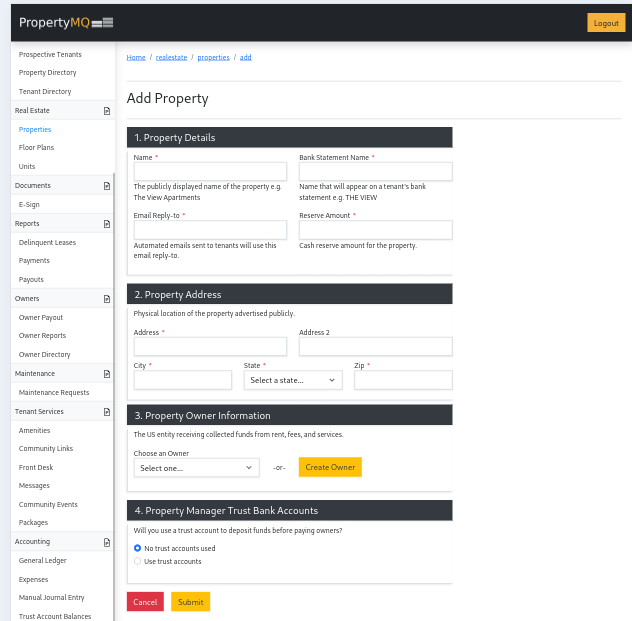Click the Create Owner button
This screenshot has width=632, height=621.
tap(330, 467)
